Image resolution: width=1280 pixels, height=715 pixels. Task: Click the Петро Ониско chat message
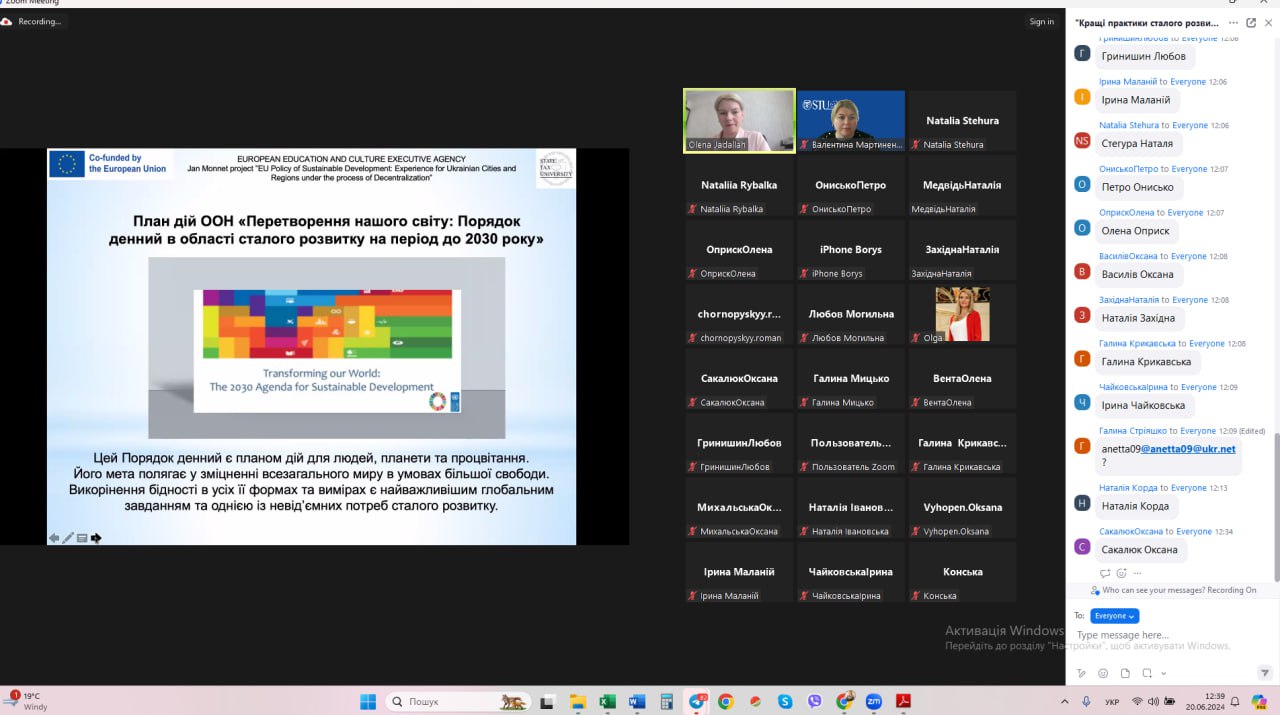click(x=1137, y=187)
